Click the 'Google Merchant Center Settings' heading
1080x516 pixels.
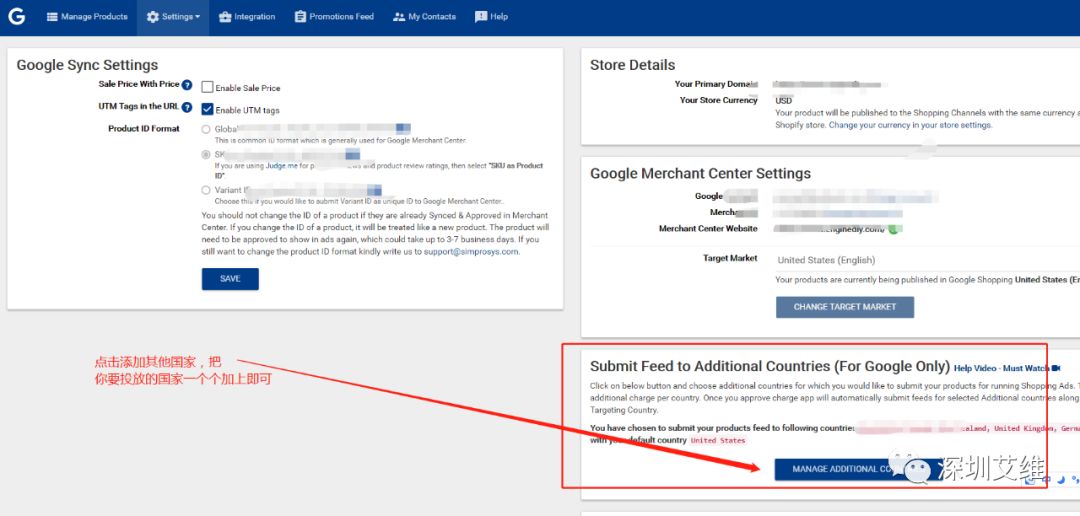[x=700, y=174]
